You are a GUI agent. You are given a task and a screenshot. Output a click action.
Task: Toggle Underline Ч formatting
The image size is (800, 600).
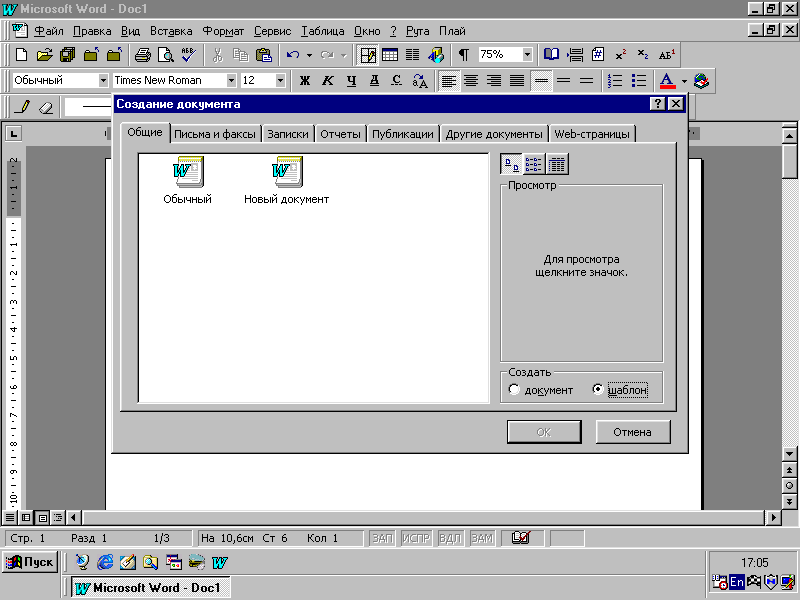click(x=351, y=81)
